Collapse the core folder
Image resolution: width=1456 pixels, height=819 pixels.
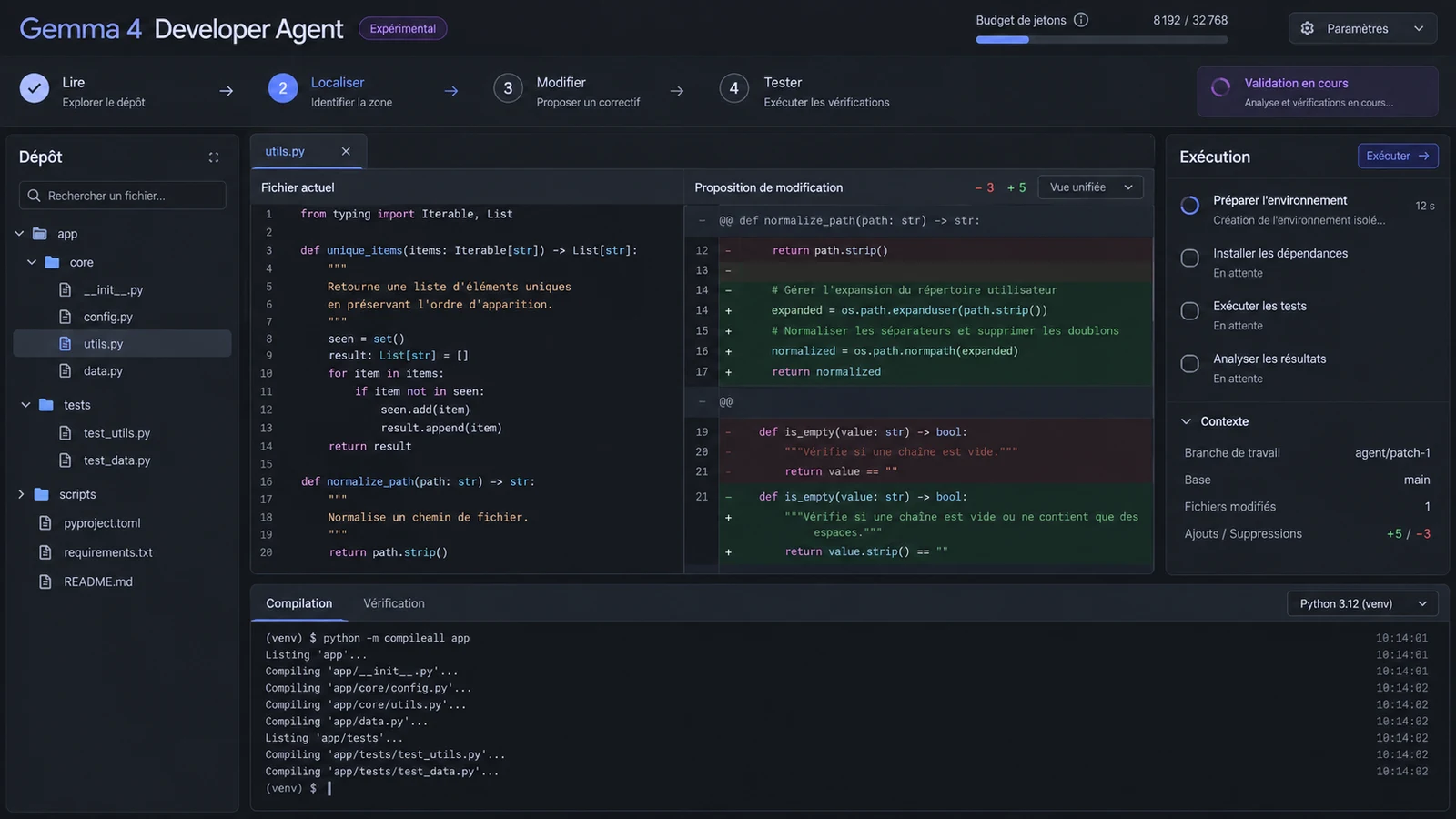(x=32, y=262)
